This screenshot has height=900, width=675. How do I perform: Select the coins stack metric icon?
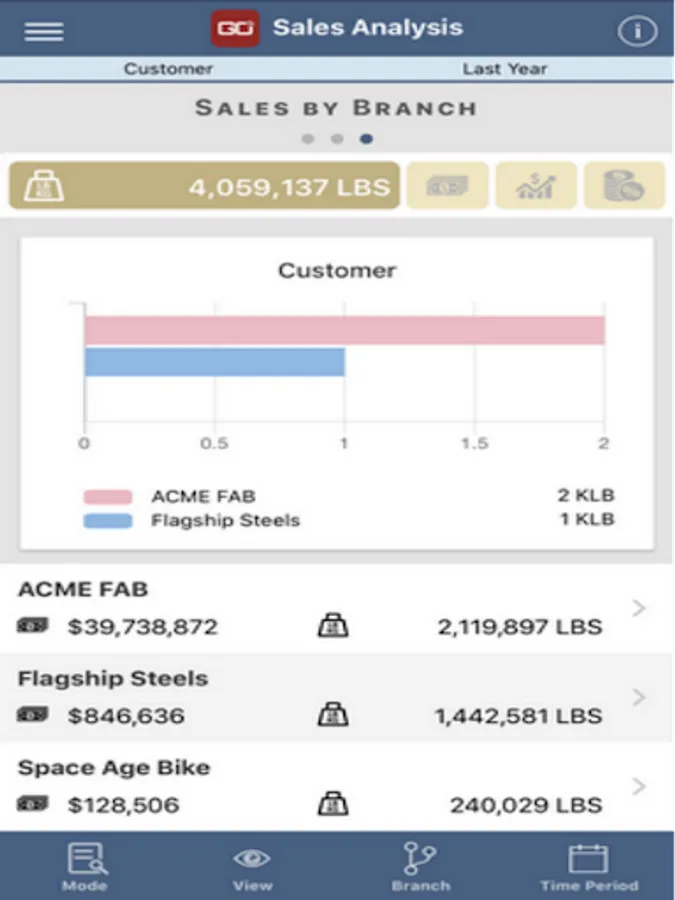click(x=624, y=186)
